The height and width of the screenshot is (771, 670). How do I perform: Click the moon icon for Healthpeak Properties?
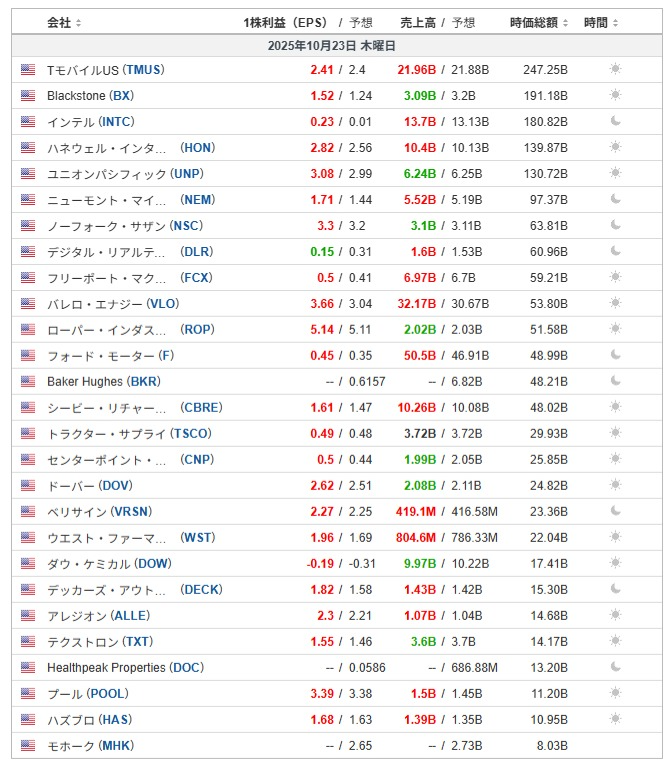615,668
